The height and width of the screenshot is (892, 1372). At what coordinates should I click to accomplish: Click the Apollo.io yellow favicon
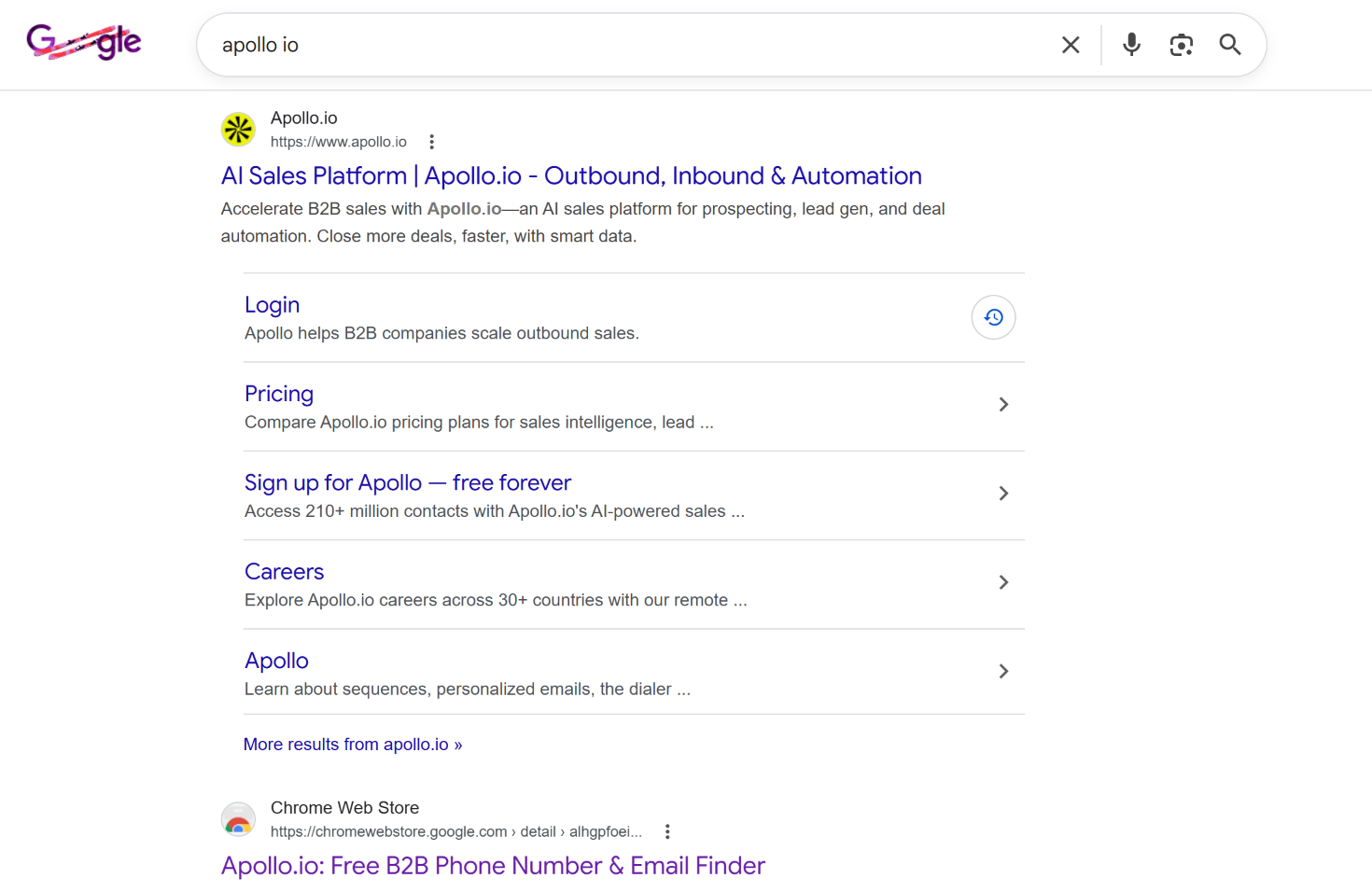point(238,130)
